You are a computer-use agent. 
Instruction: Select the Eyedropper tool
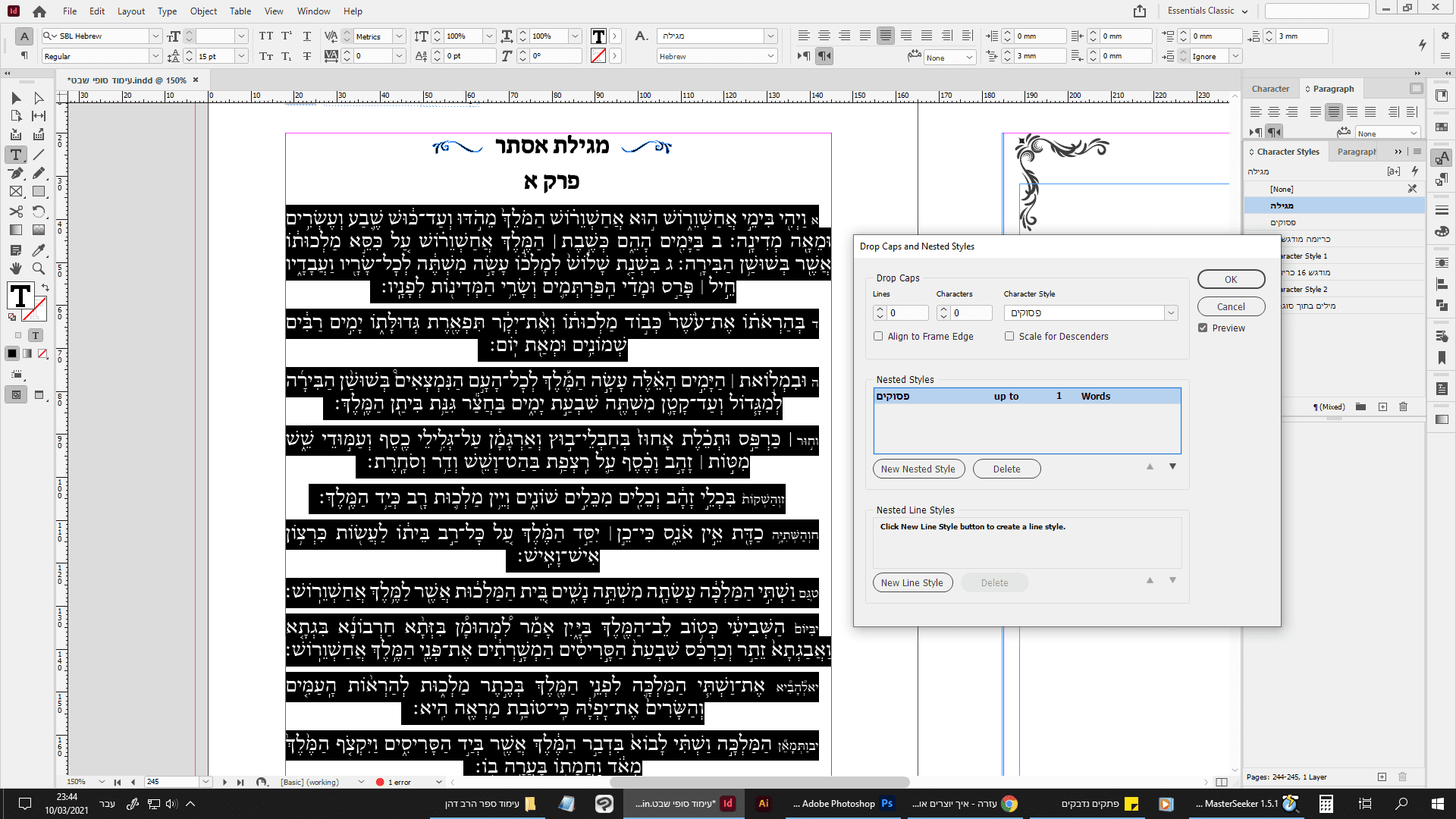[x=39, y=249]
